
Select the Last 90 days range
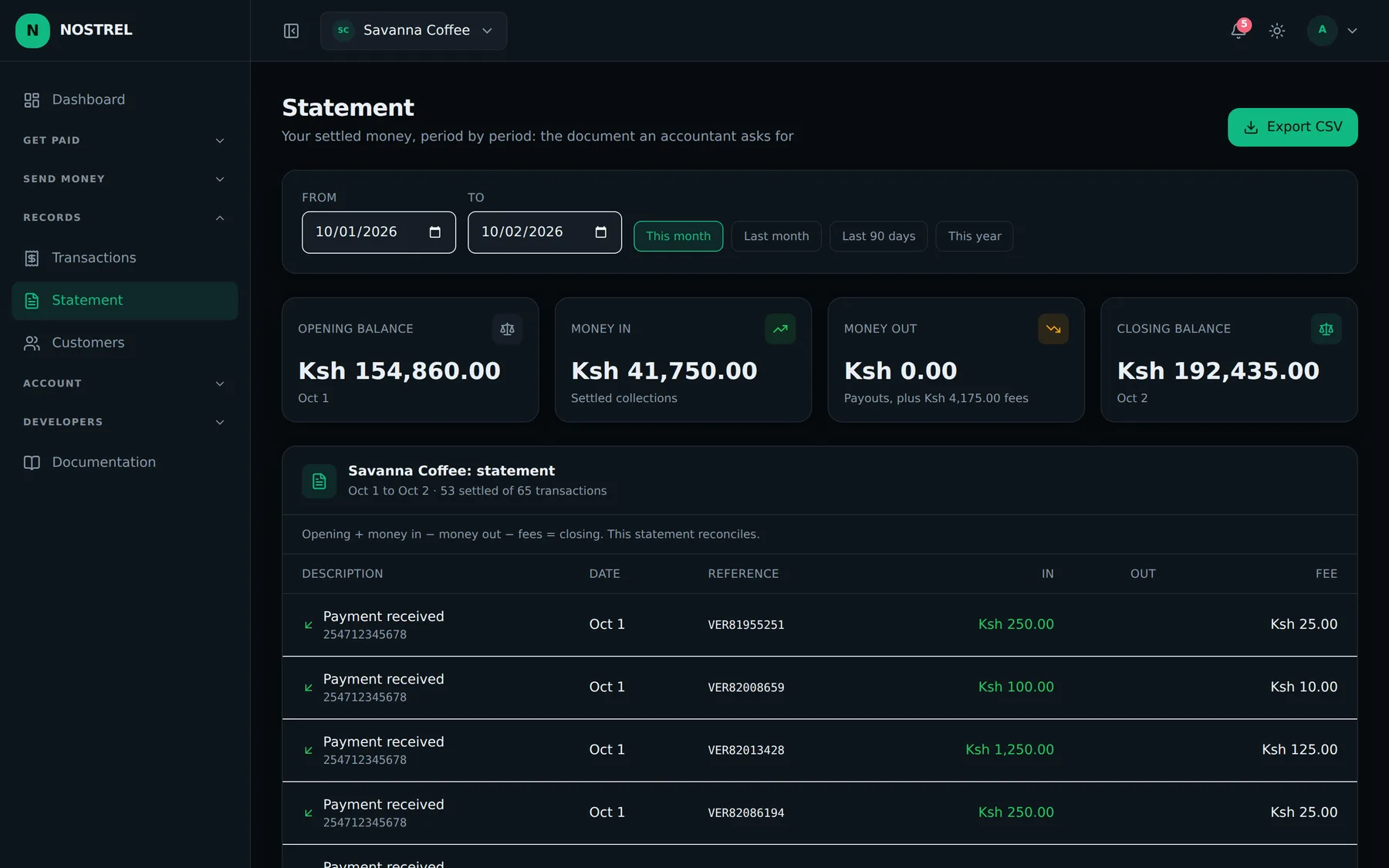point(879,236)
